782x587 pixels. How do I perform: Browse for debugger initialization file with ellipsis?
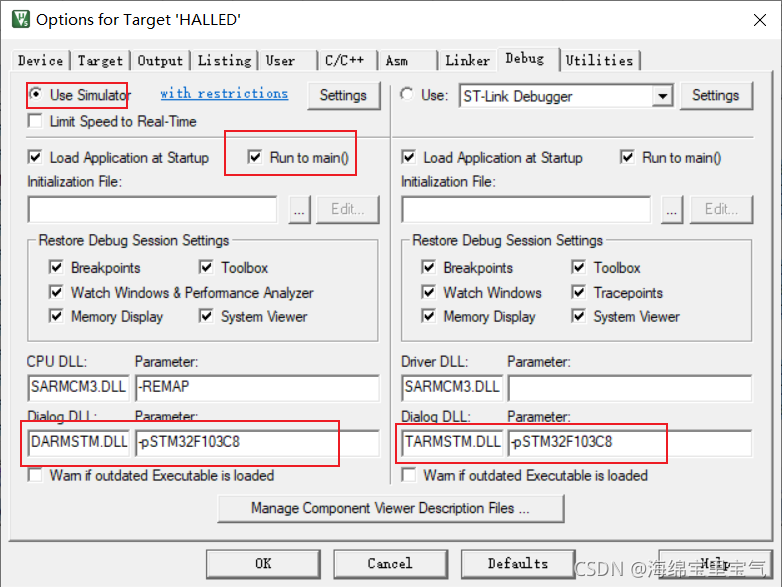coord(672,209)
